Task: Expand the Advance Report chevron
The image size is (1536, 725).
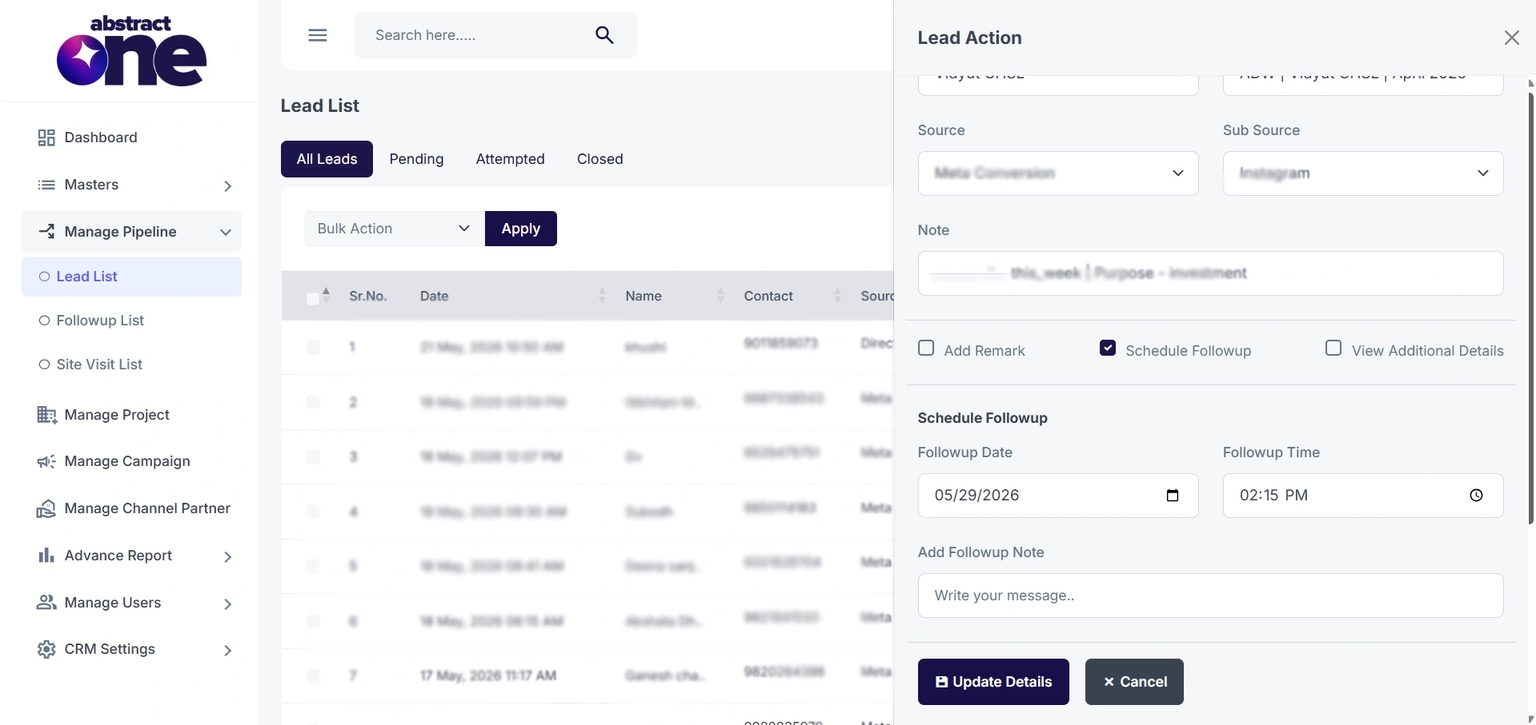Action: pos(227,557)
